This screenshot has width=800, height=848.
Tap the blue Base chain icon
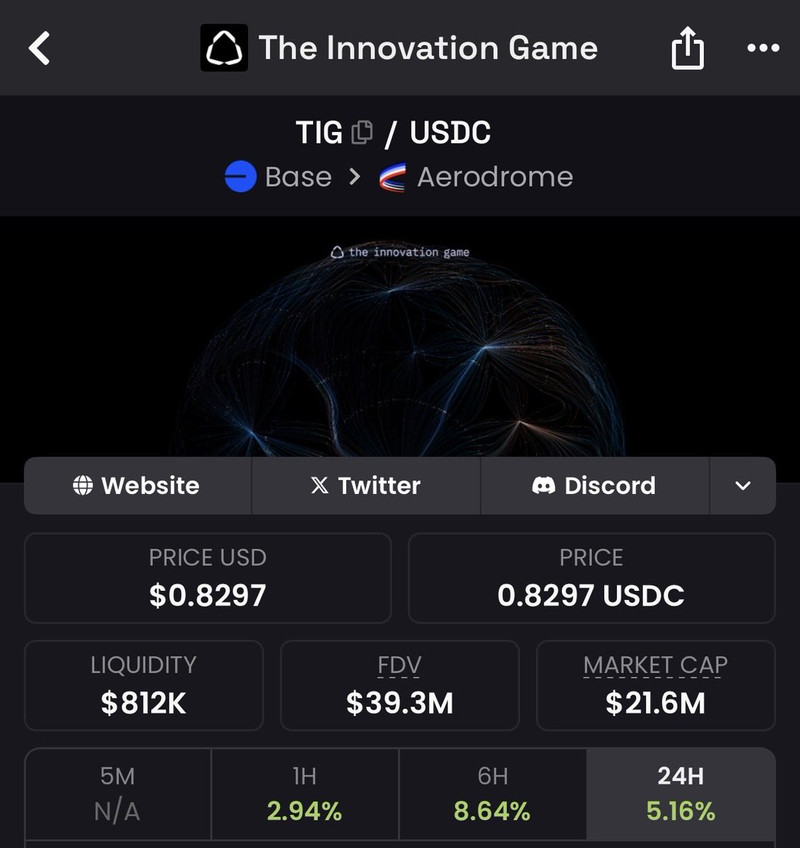(241, 177)
